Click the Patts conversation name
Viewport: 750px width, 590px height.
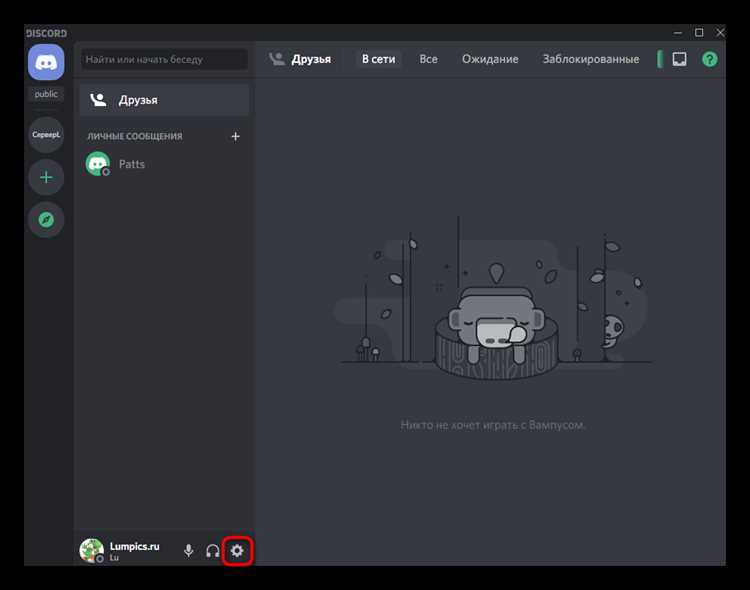pyautogui.click(x=132, y=164)
